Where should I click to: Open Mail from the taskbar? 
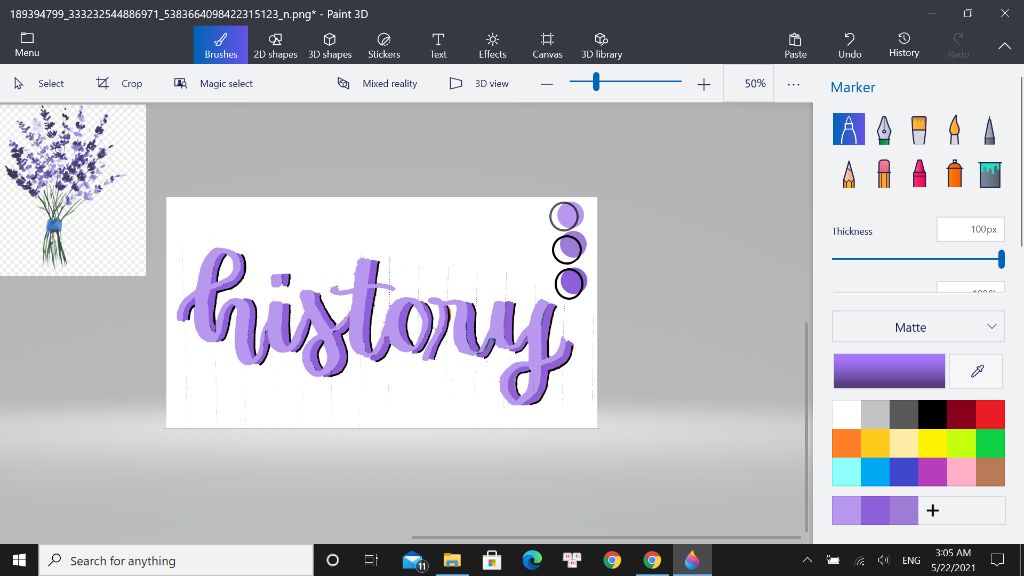tap(413, 560)
